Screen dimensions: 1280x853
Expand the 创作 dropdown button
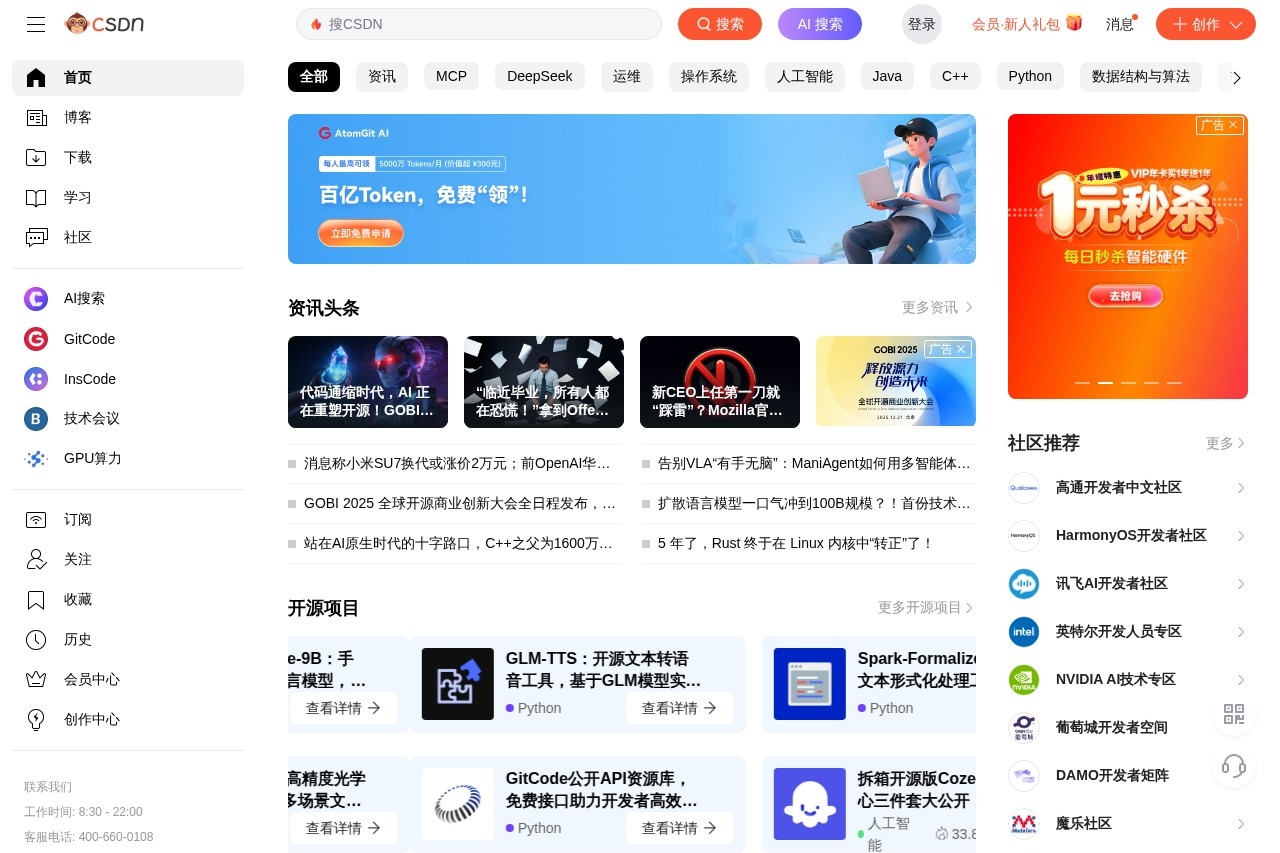pos(1236,24)
